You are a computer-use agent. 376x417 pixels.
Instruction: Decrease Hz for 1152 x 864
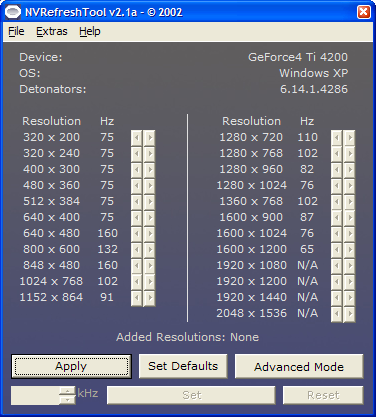(137, 298)
